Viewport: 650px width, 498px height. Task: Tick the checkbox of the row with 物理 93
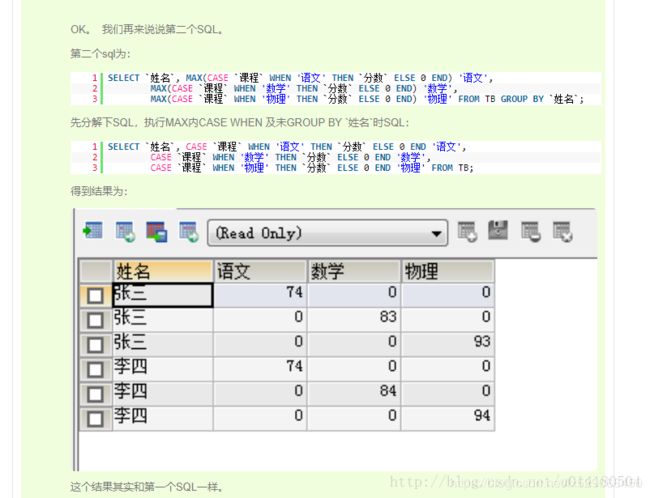pyautogui.click(x=95, y=345)
